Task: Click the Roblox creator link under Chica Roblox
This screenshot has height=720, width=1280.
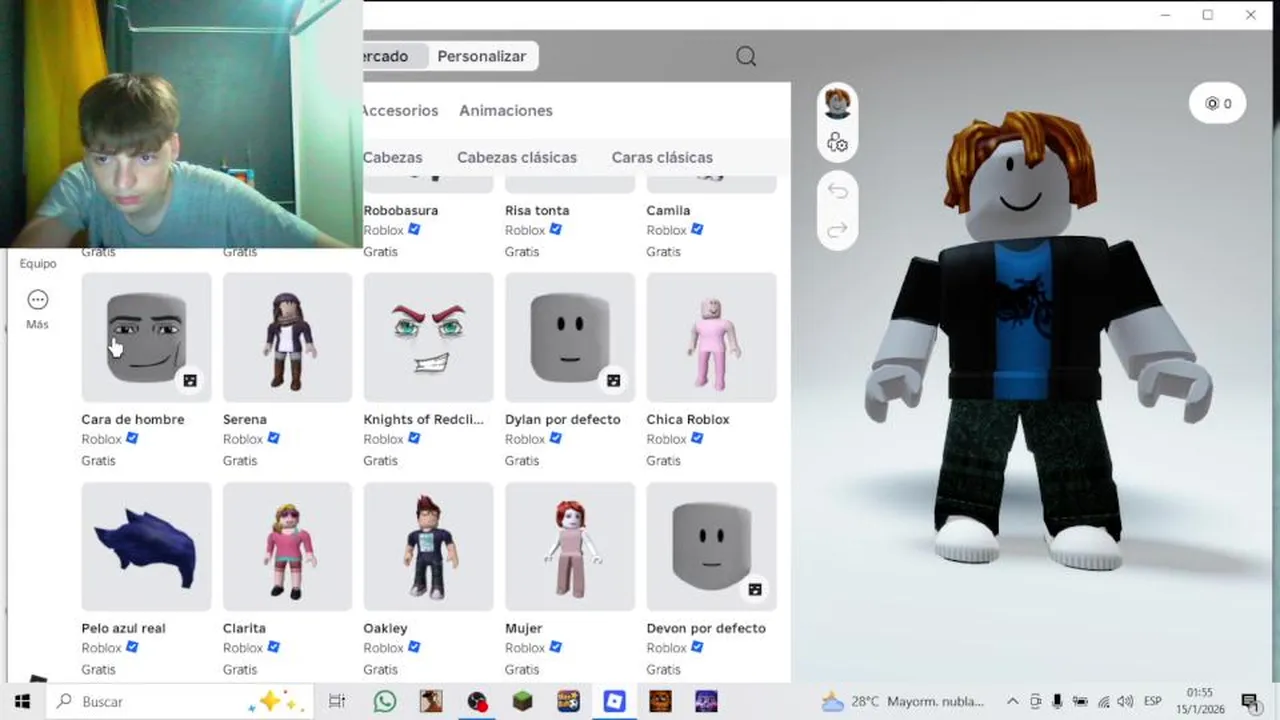Action: [x=666, y=439]
